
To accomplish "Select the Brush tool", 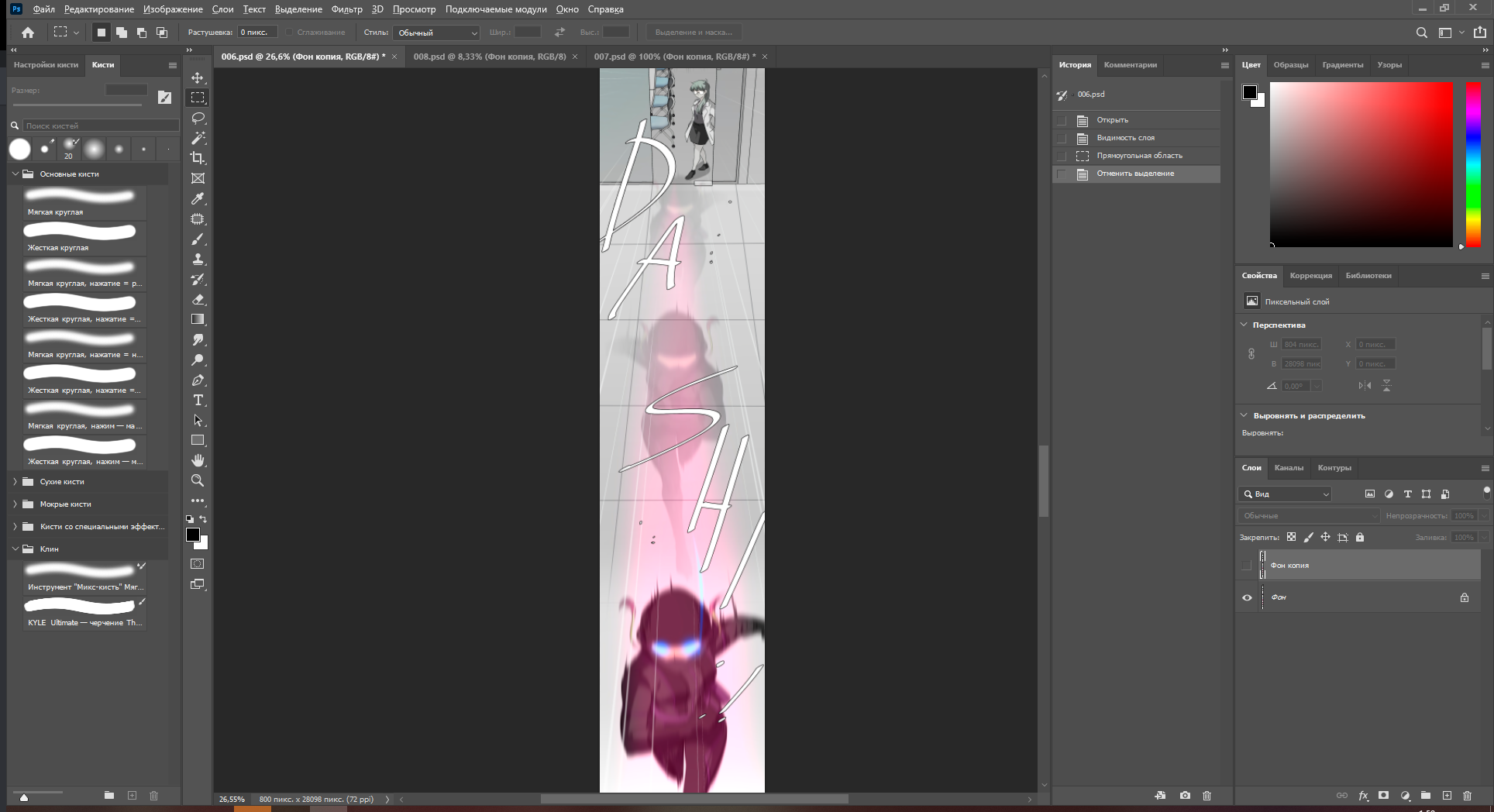I will (x=198, y=239).
